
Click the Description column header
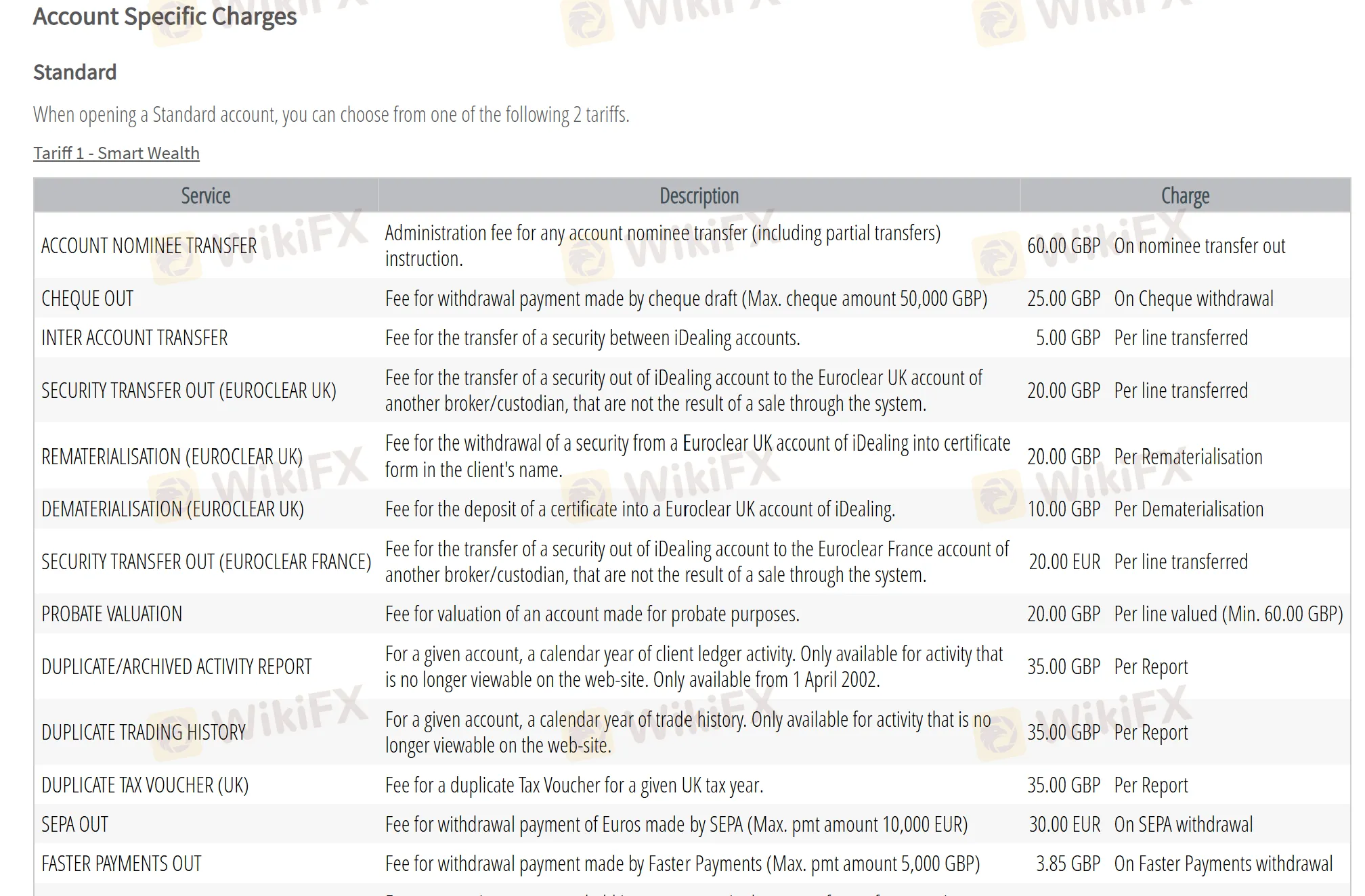pos(699,196)
